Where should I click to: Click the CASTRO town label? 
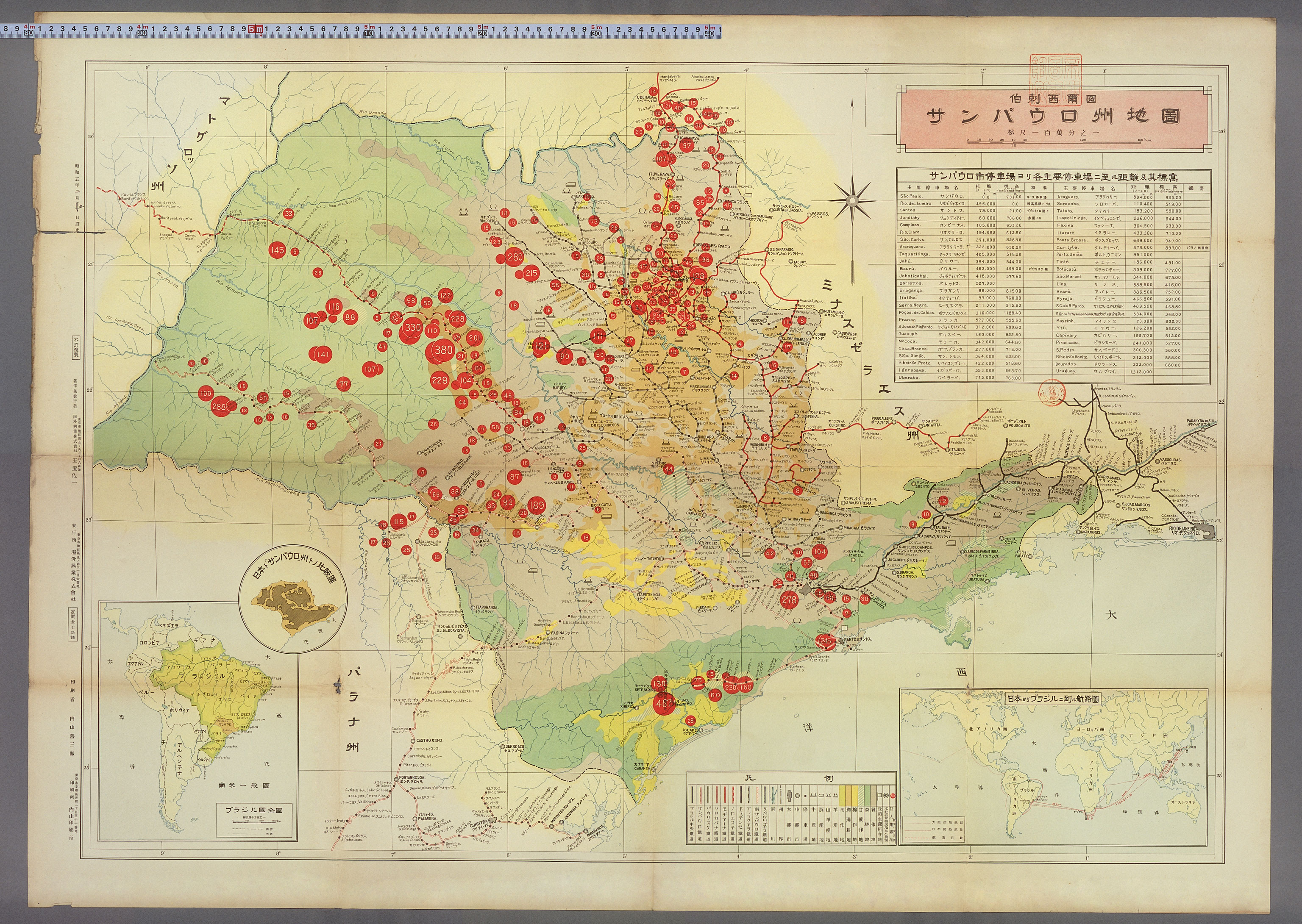click(x=424, y=740)
